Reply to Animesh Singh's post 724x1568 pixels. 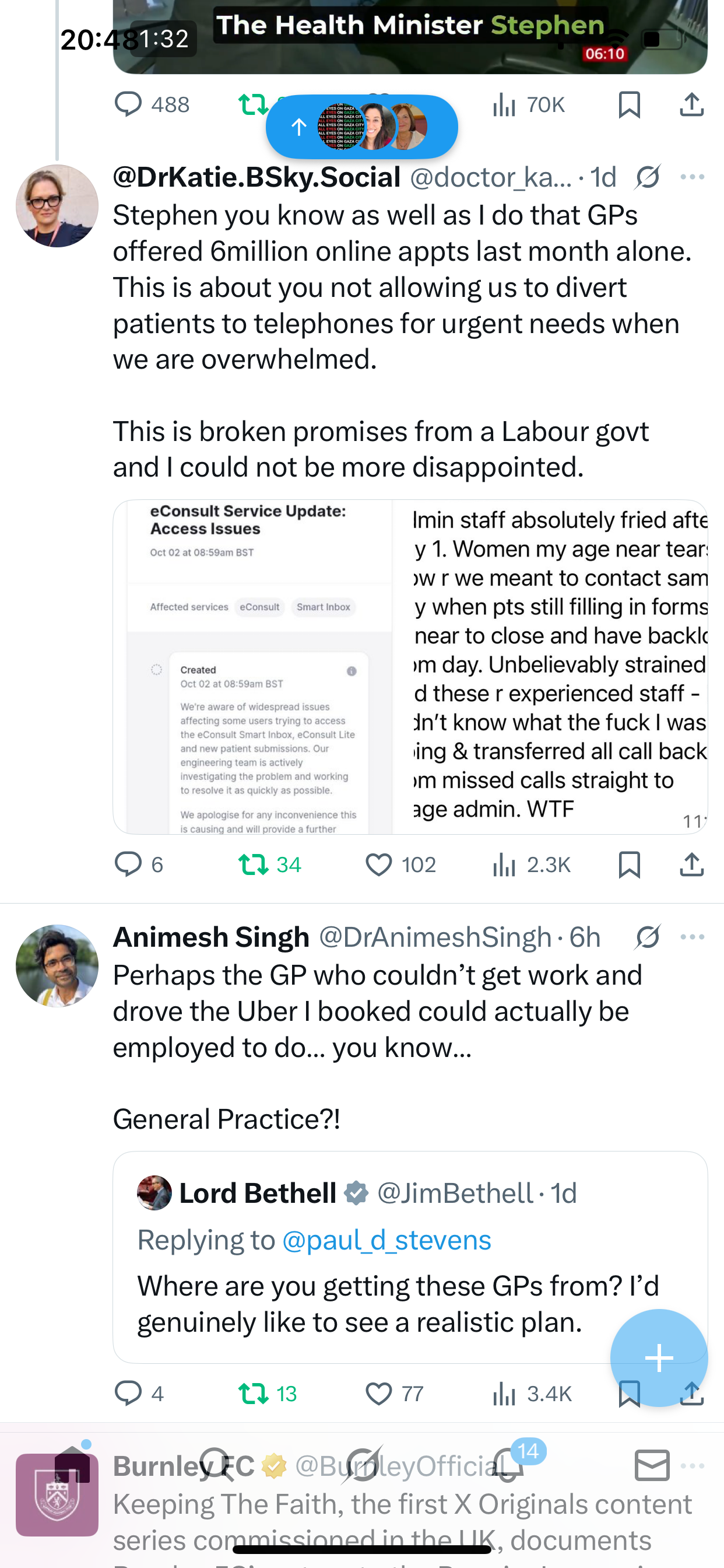128,1394
